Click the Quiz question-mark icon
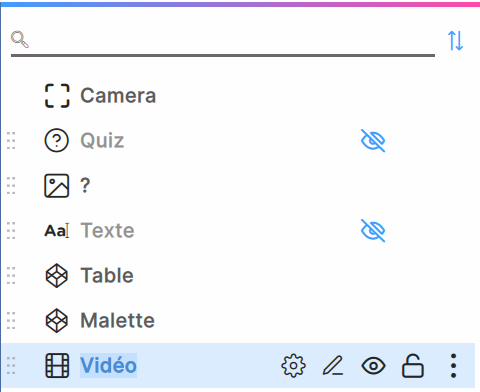This screenshot has width=480, height=392. 57,141
